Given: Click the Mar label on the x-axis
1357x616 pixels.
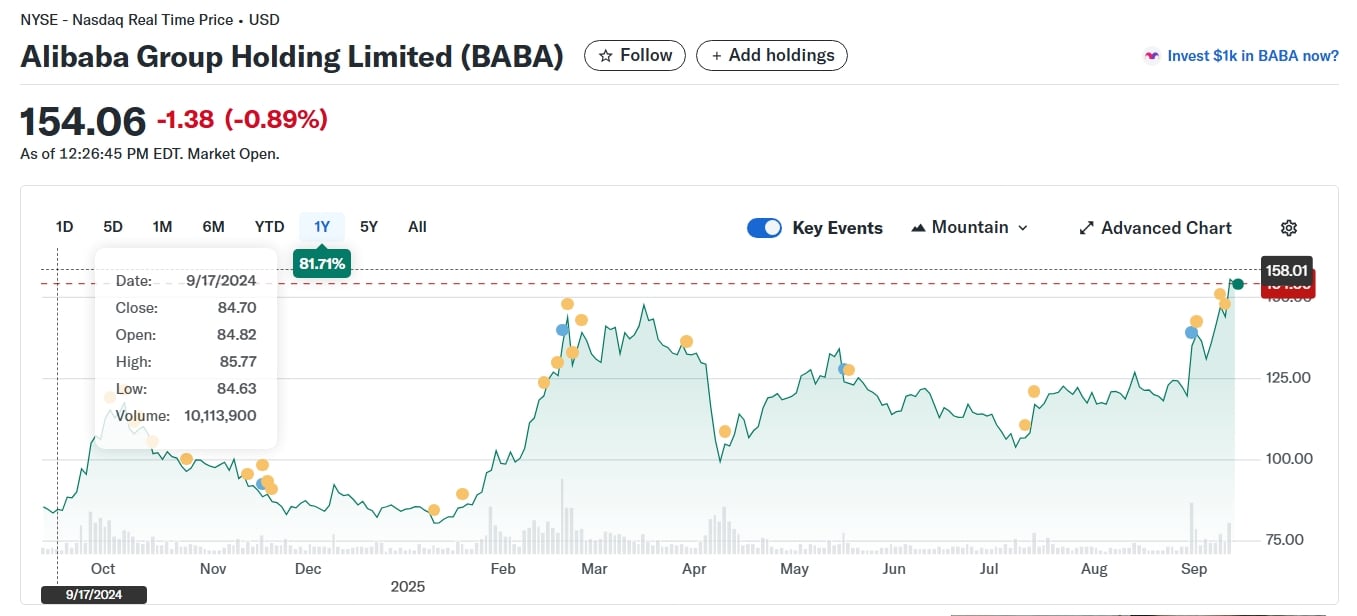Looking at the screenshot, I should pos(594,569).
